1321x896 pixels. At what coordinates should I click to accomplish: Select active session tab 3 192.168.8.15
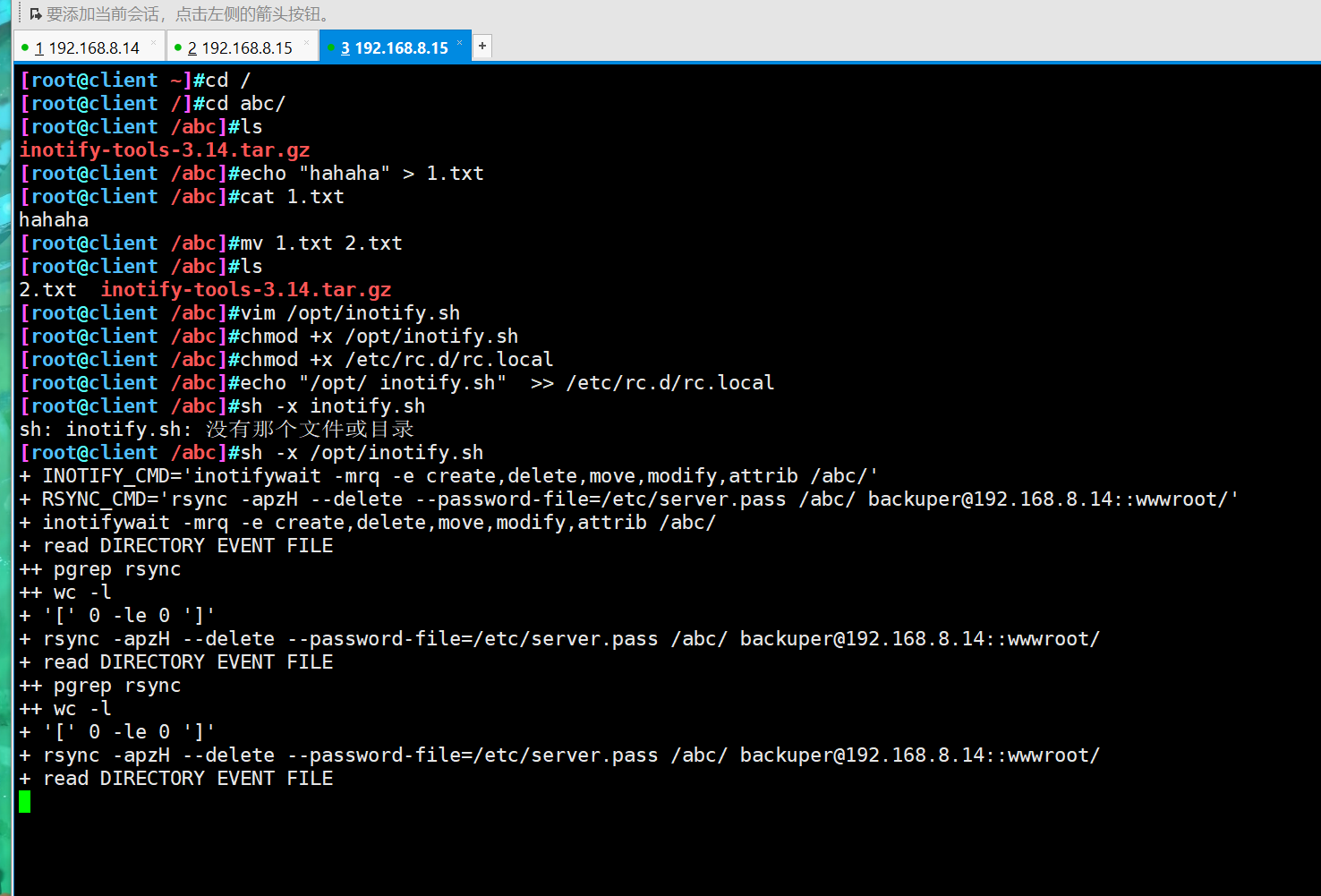tap(394, 47)
